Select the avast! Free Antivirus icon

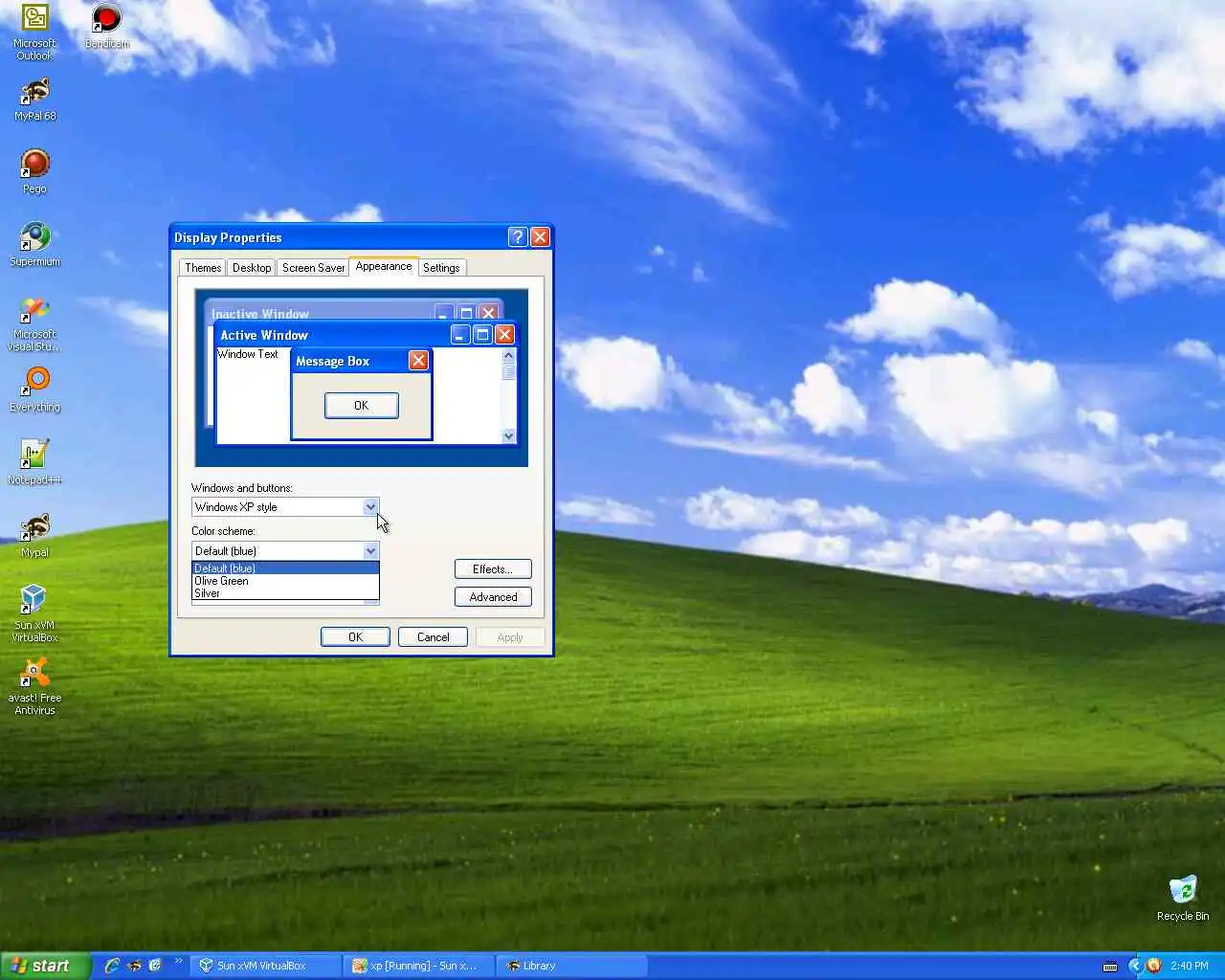(34, 687)
